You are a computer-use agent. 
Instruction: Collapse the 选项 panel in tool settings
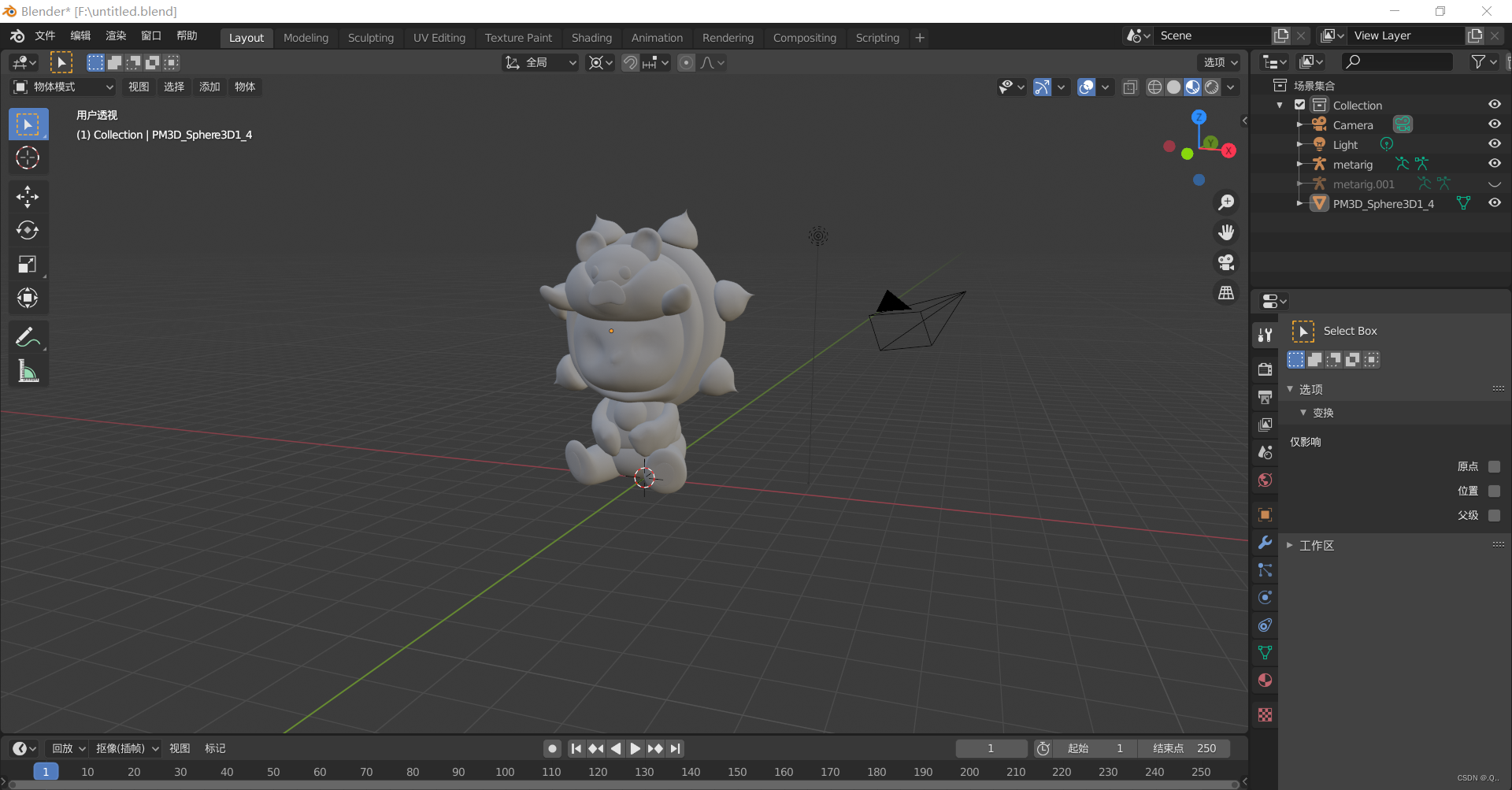click(x=1310, y=389)
